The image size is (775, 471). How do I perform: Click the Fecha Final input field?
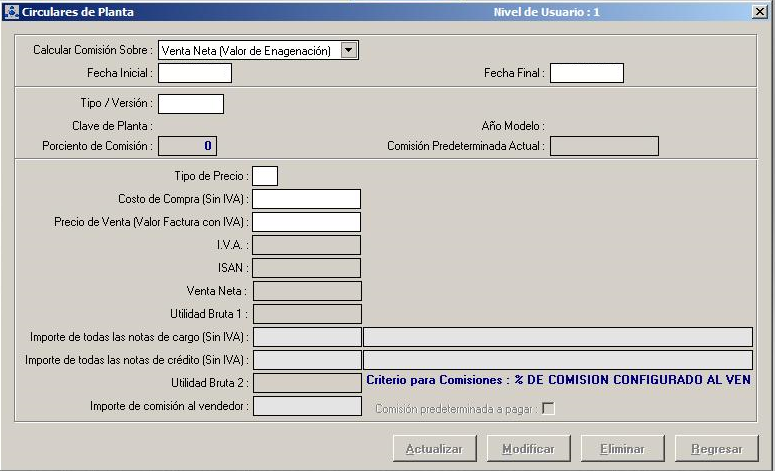point(586,73)
